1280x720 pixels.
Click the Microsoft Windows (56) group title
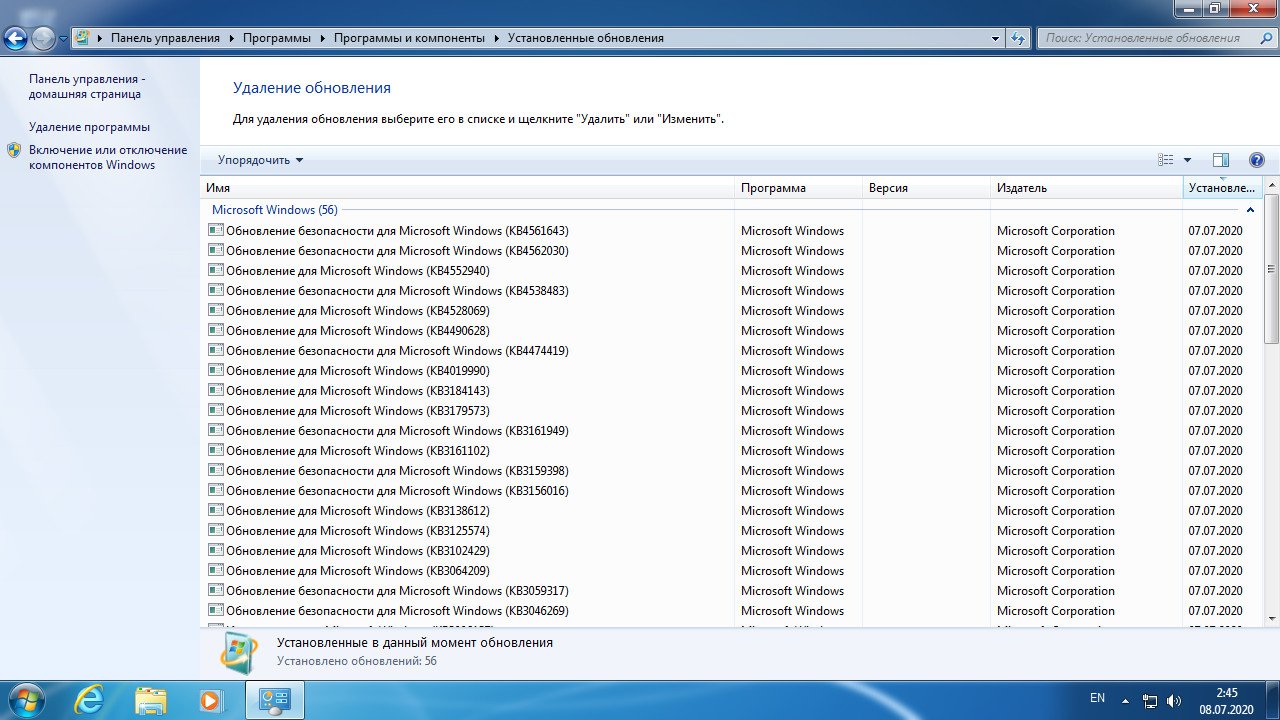point(275,210)
